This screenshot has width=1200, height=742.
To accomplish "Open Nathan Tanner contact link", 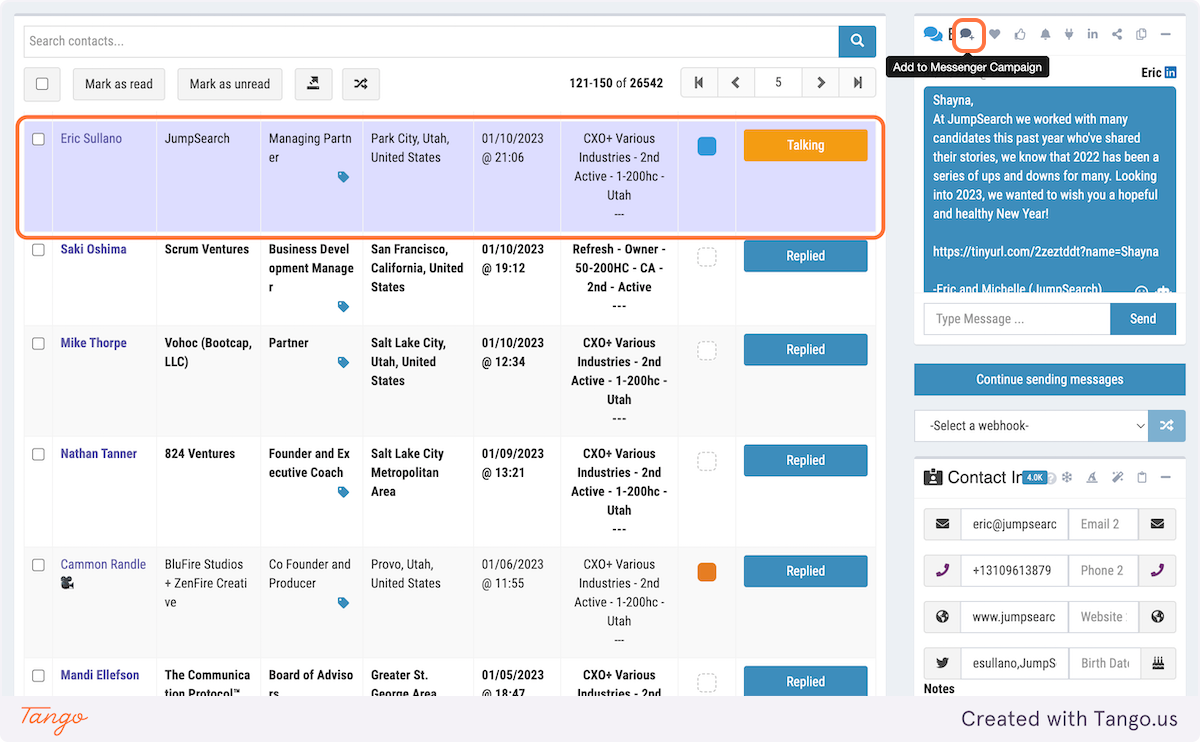I will 99,454.
